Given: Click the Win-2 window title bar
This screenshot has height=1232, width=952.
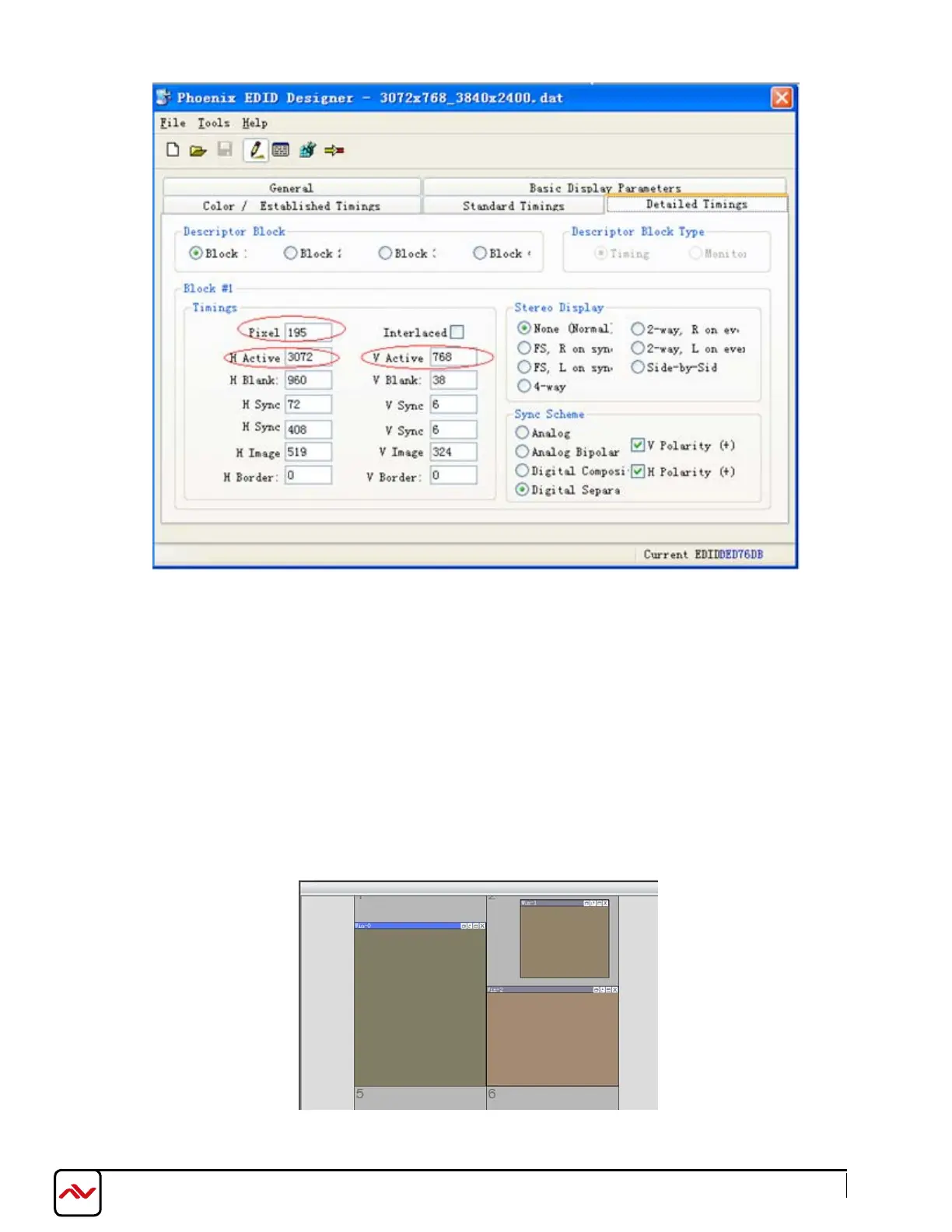Looking at the screenshot, I should point(537,989).
